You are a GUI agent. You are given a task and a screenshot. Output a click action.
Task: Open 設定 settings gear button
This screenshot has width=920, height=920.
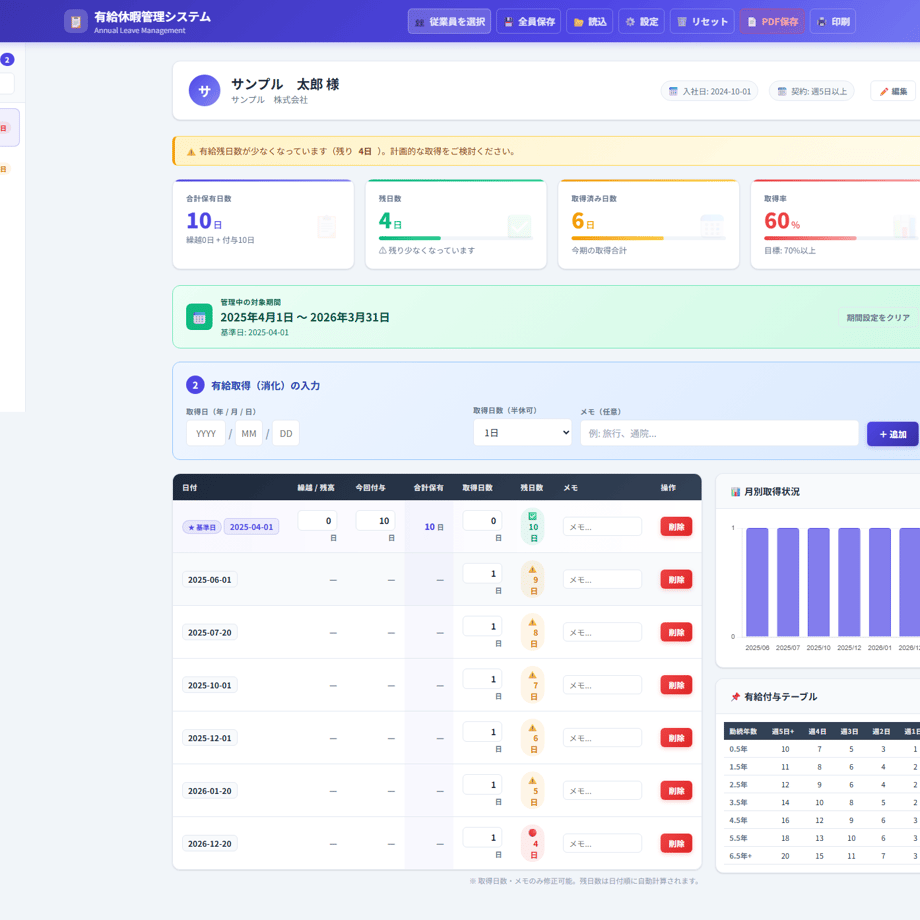(641, 22)
